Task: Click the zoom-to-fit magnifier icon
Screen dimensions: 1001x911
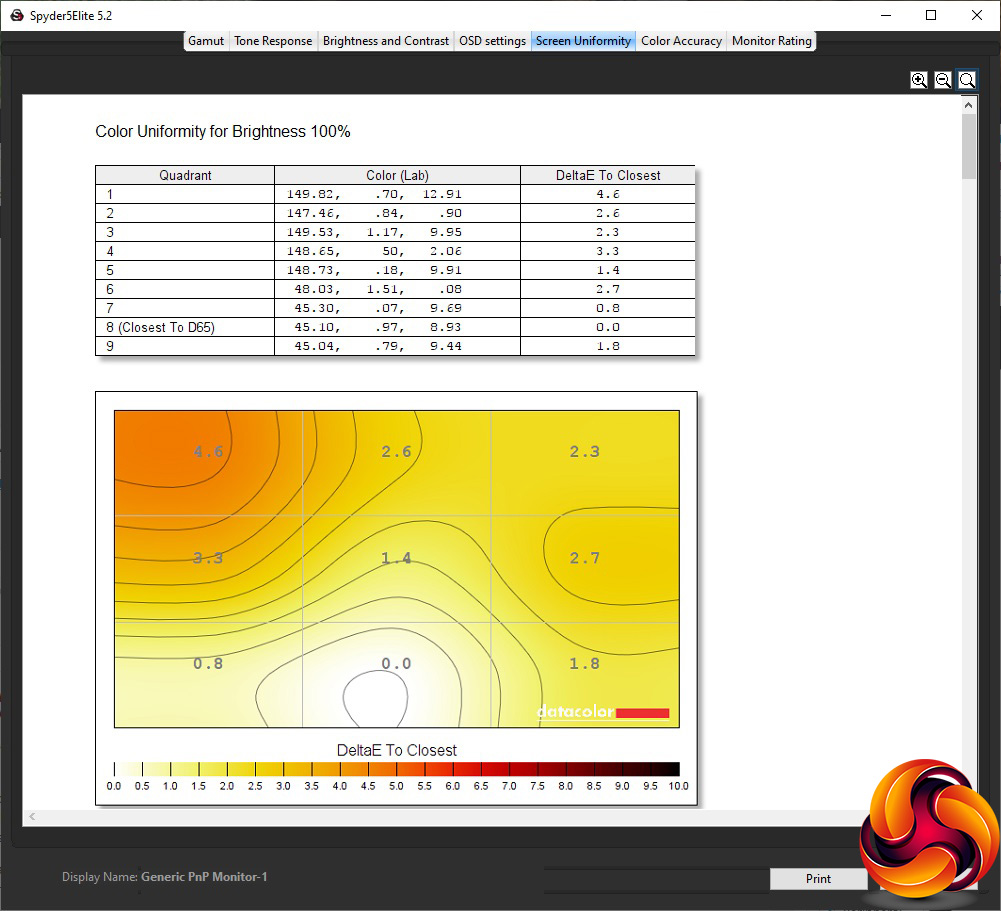Action: pos(967,80)
